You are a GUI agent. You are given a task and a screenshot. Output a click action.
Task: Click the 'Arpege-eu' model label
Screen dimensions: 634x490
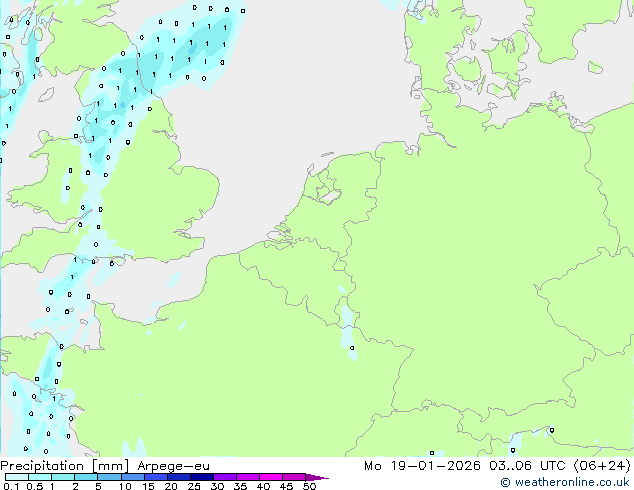[x=173, y=467]
